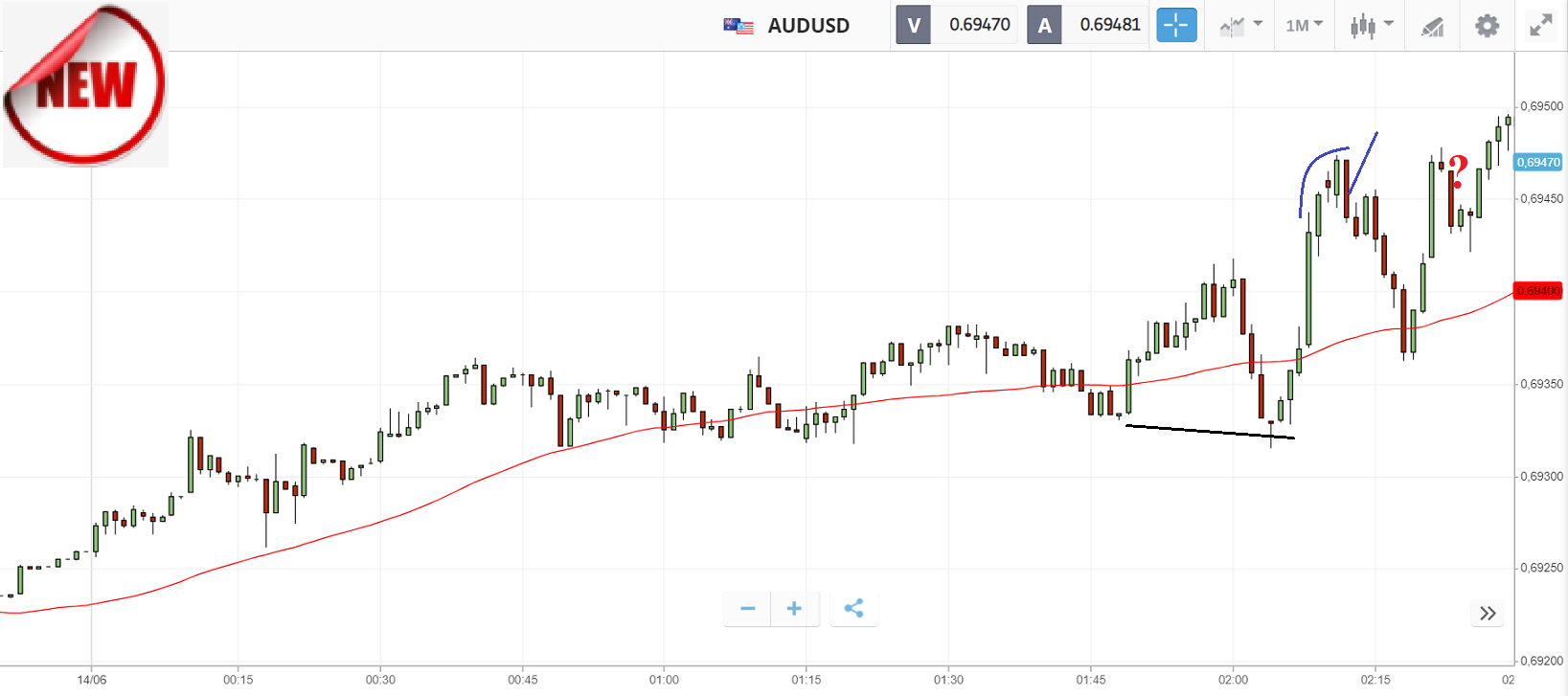Click the V sell price button
The width and height of the screenshot is (1568, 696).
914,25
